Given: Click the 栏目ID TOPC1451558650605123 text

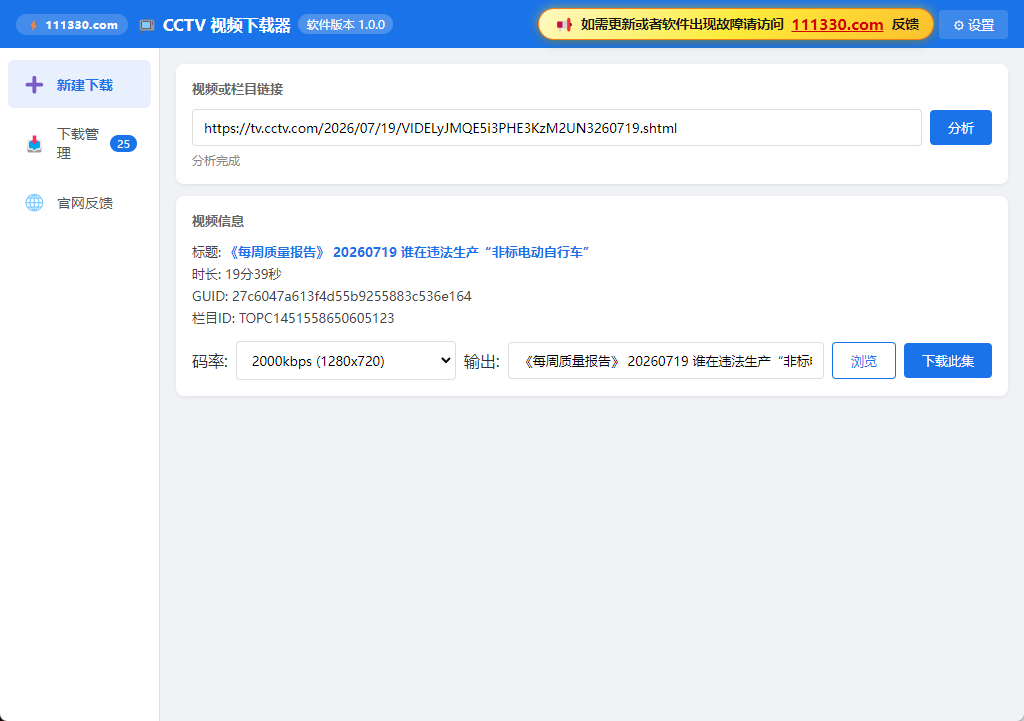Looking at the screenshot, I should click(293, 319).
